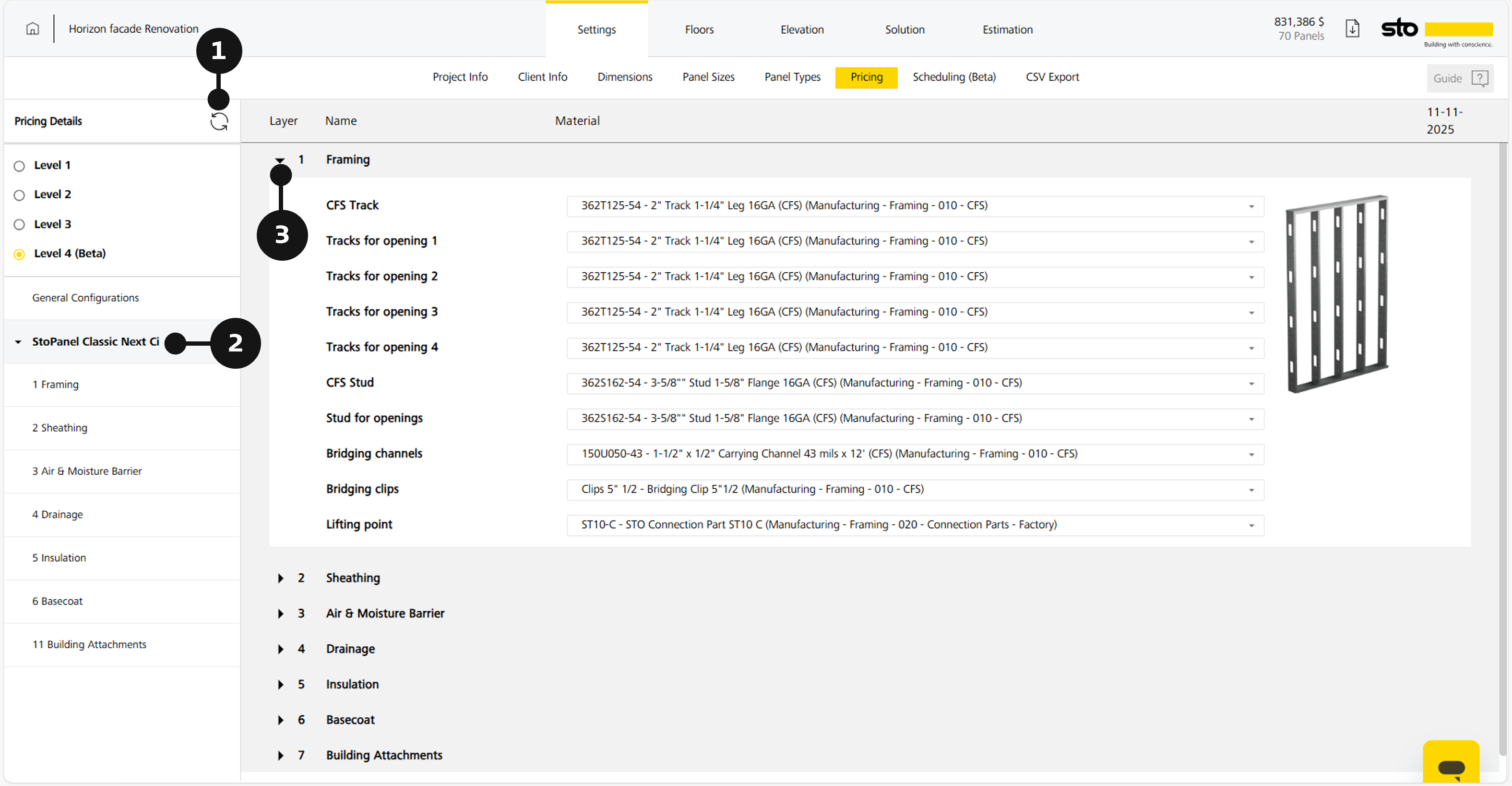Expand the Basecoat layer row

coord(281,720)
